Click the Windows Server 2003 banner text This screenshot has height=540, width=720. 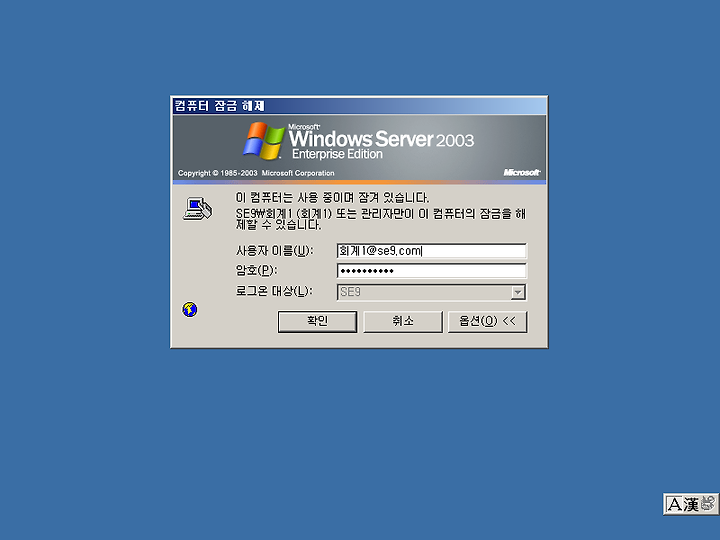click(x=381, y=139)
